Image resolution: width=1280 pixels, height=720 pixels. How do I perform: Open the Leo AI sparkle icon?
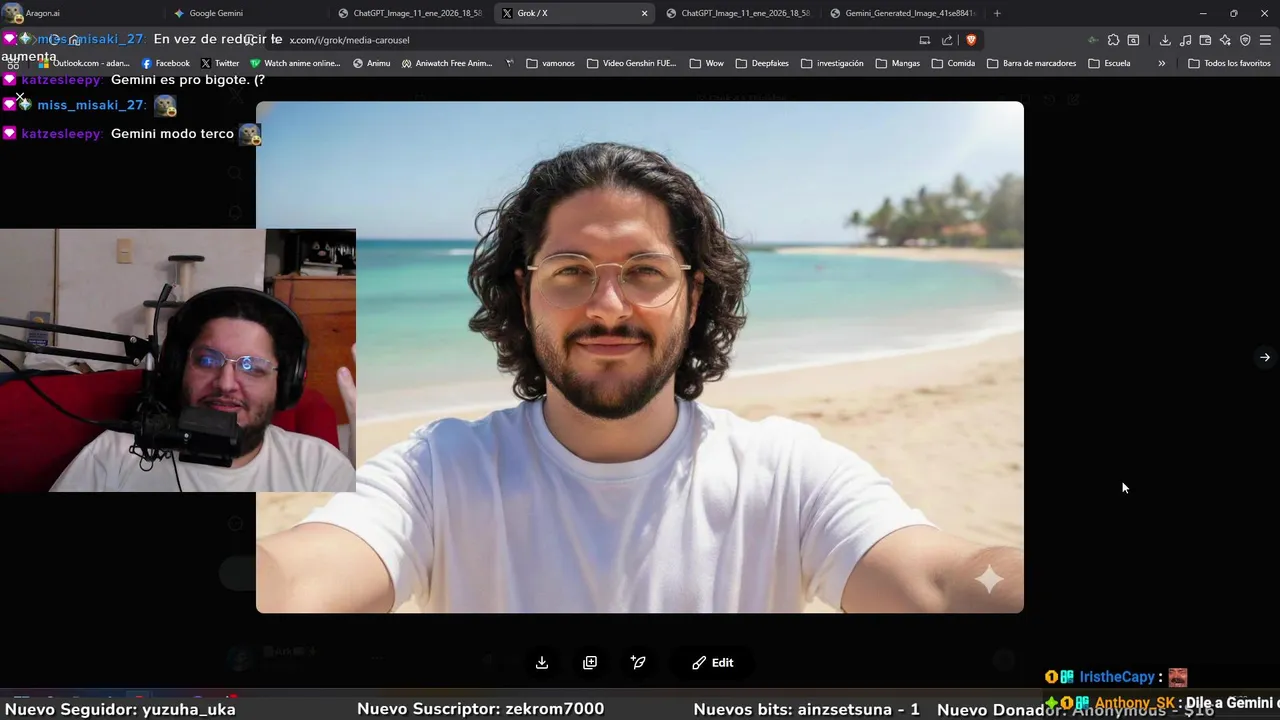[x=1225, y=40]
